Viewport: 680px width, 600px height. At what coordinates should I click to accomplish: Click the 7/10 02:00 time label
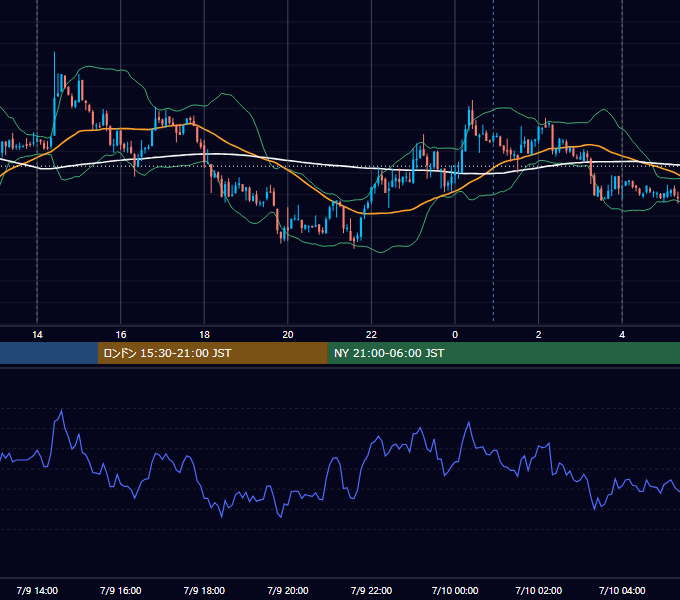[539, 590]
